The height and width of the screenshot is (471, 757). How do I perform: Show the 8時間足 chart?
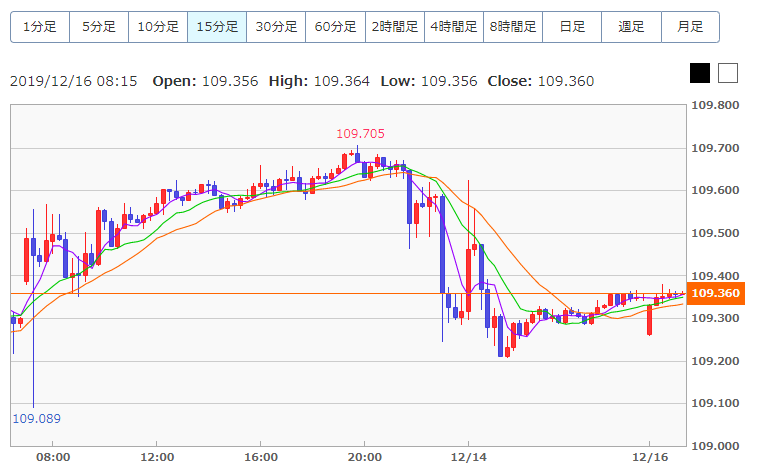(x=513, y=27)
